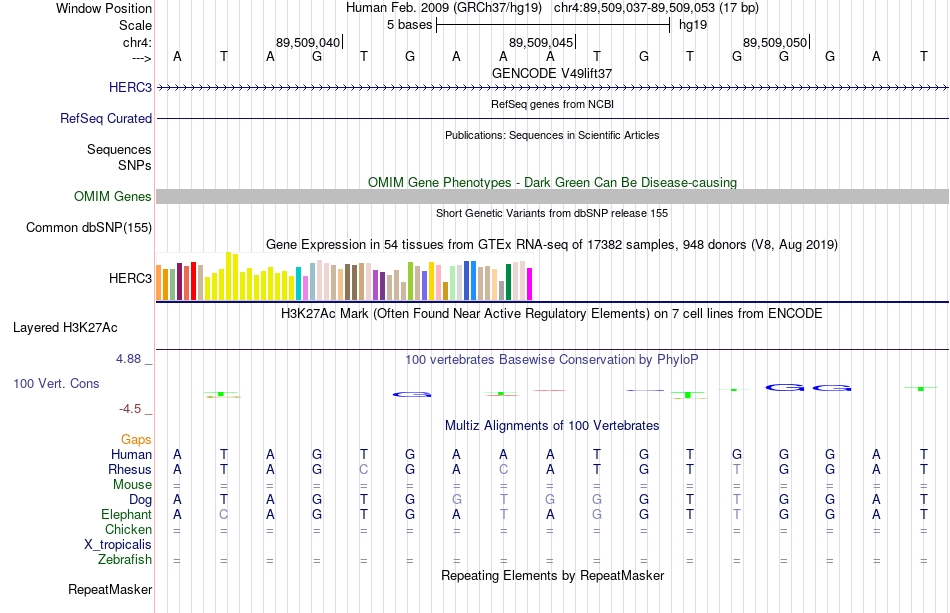Screen dimensions: 950x613
Task: Click the HERC3 GENCODE track label
Action: click(130, 87)
